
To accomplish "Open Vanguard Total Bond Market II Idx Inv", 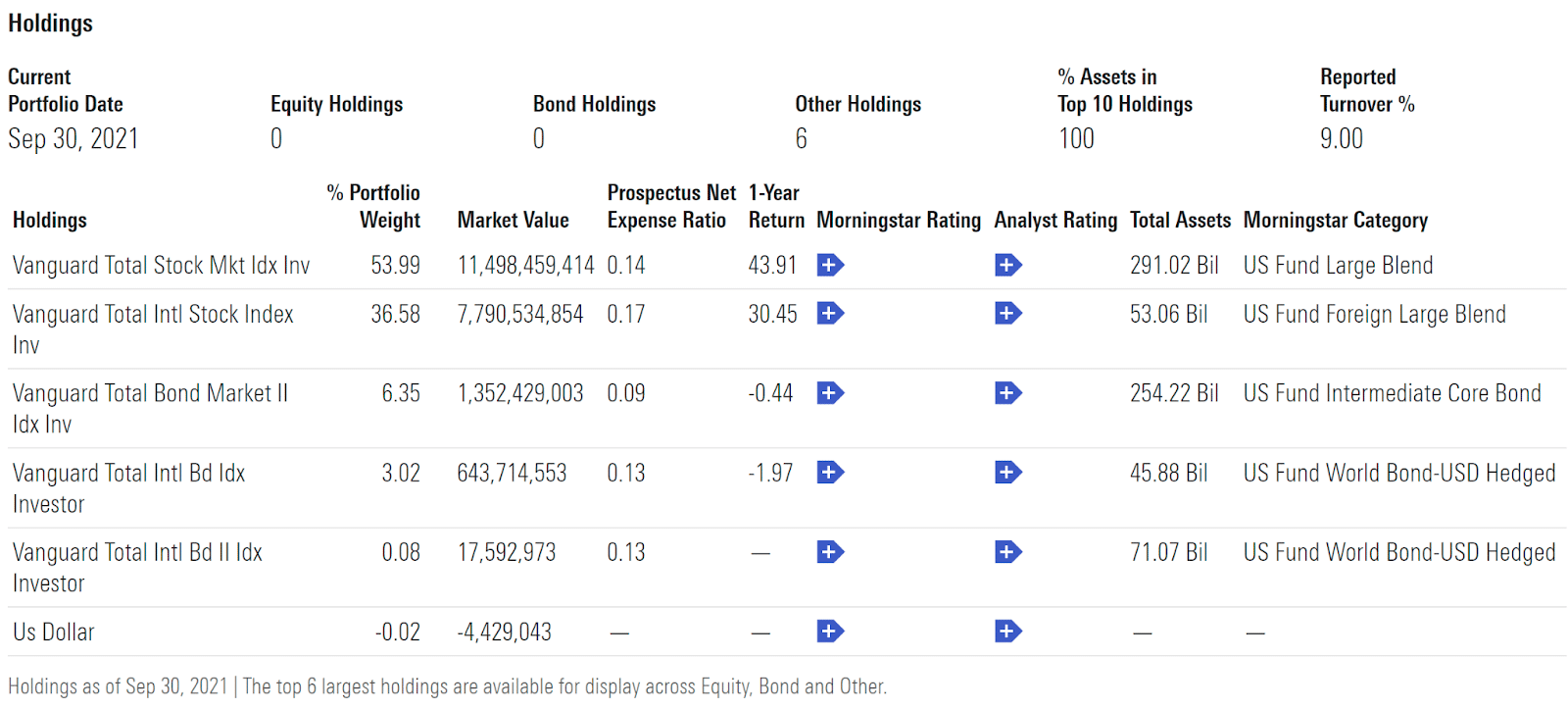I will tap(150, 409).
